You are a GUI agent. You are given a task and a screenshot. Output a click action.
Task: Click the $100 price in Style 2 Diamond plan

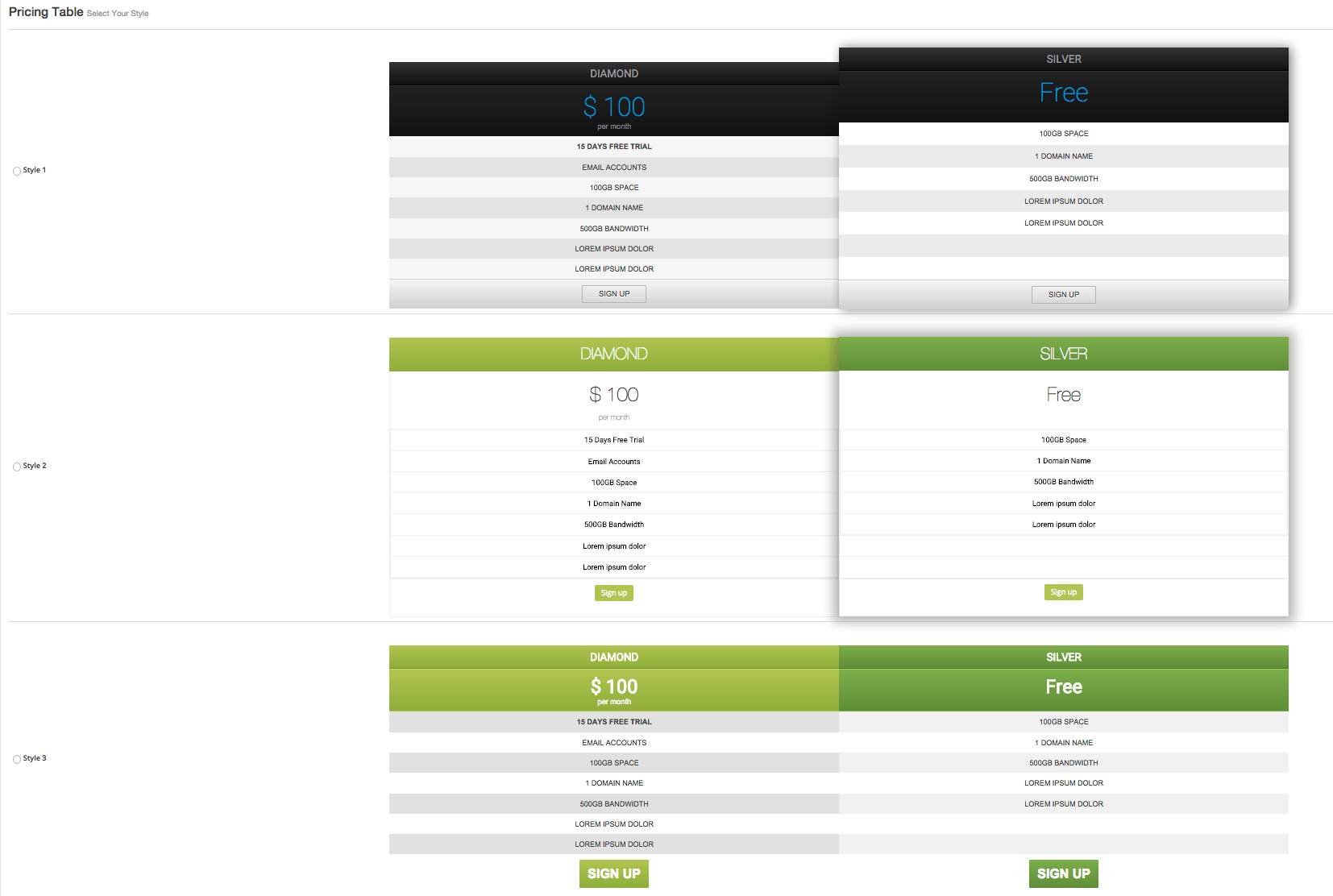tap(613, 394)
